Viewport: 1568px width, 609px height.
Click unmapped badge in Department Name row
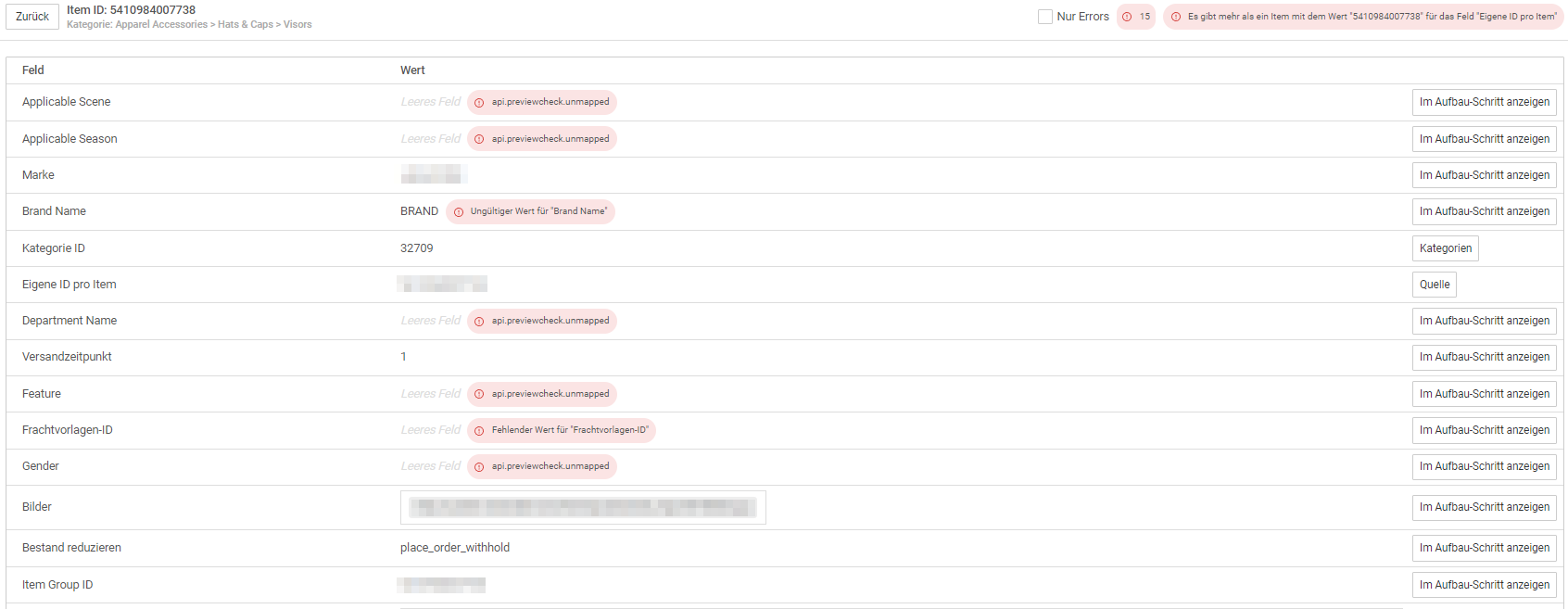542,321
